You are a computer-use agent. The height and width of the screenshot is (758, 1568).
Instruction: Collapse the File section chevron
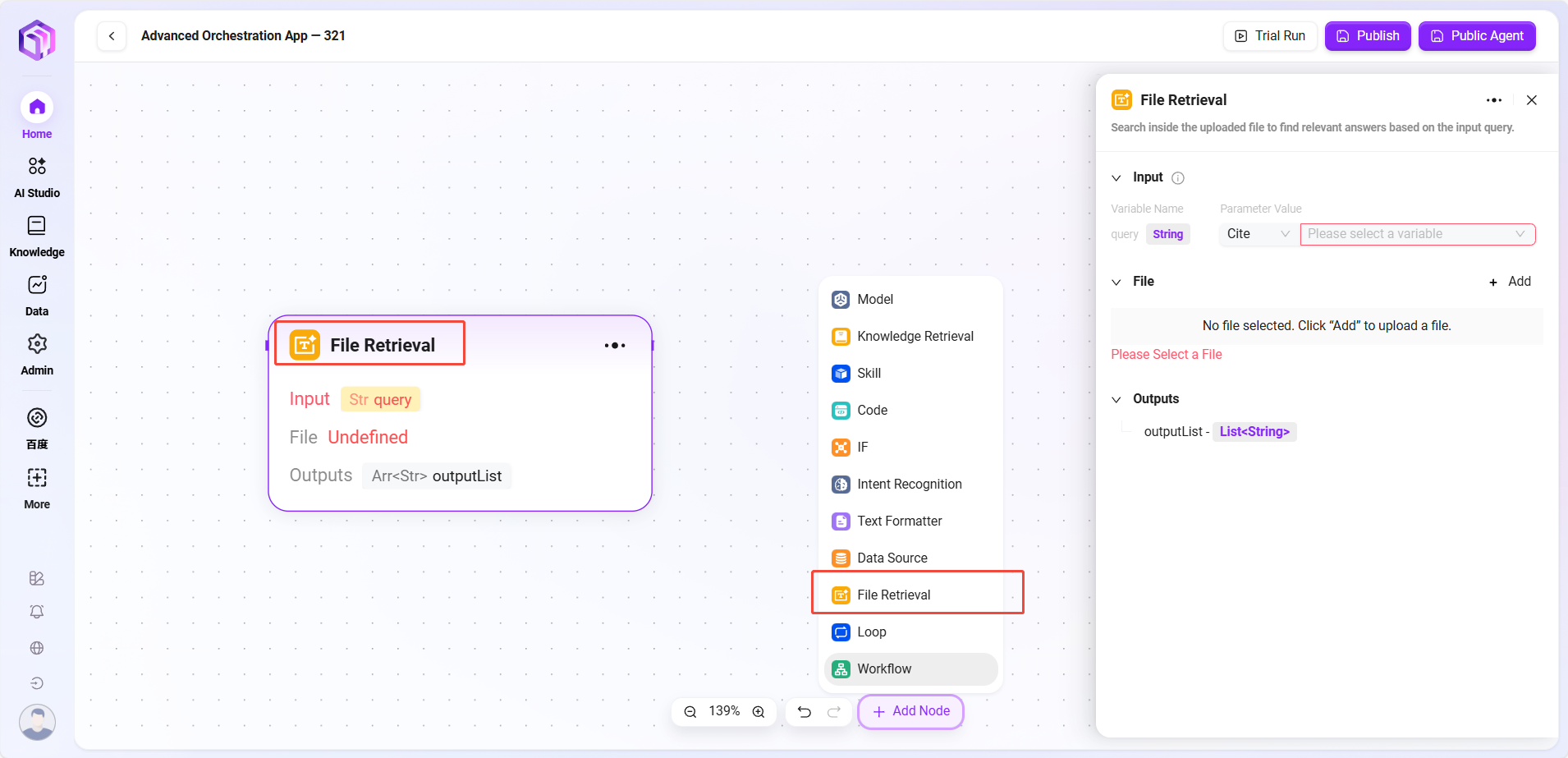pos(1116,283)
